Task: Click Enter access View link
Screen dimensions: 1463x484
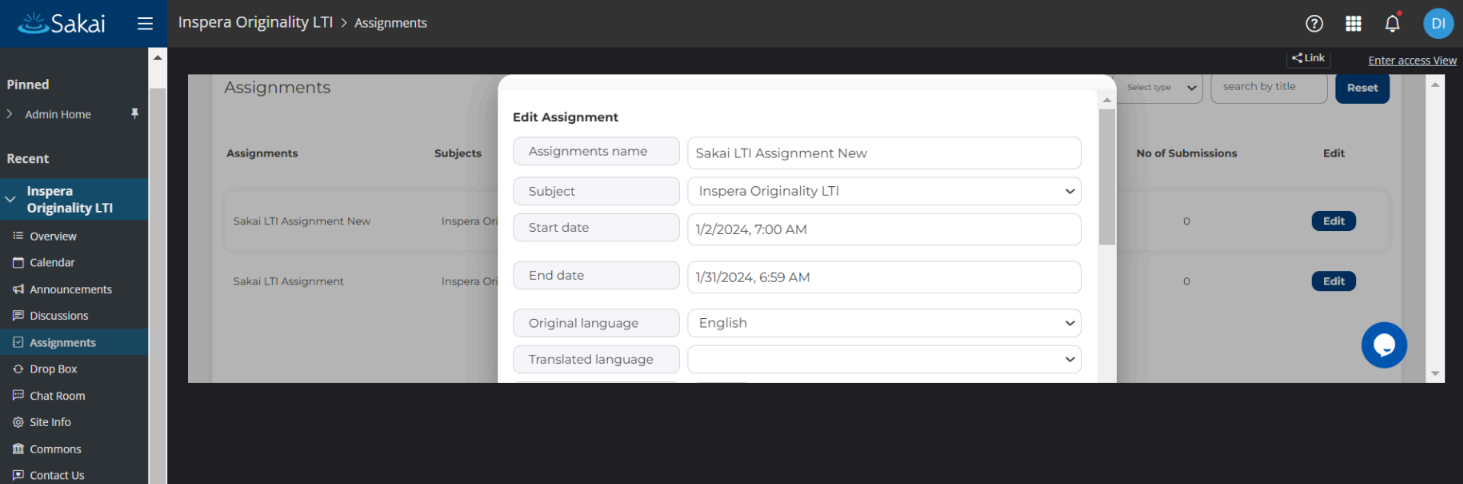Action: click(x=1412, y=61)
